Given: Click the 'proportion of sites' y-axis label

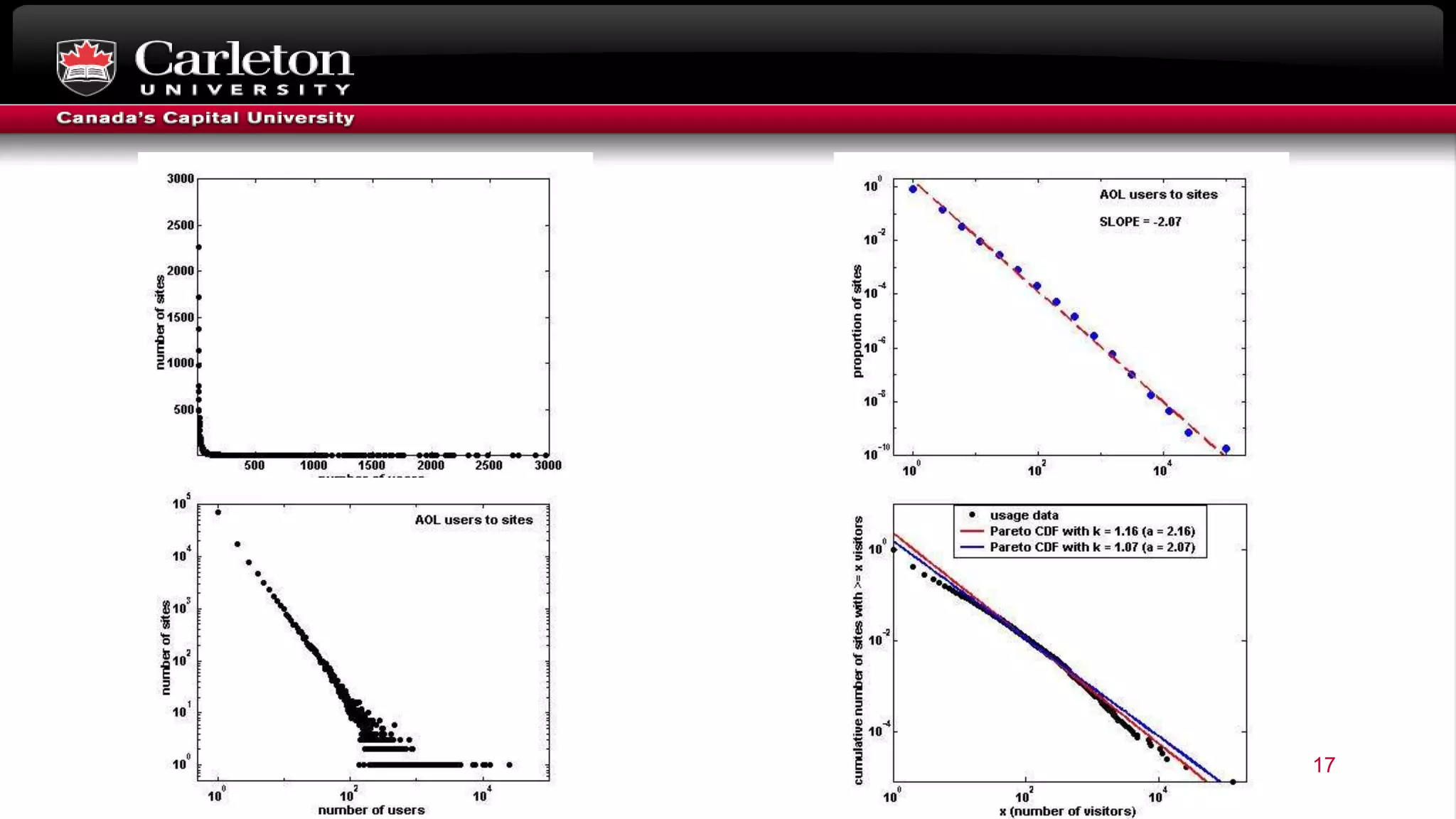Looking at the screenshot, I should point(857,321).
